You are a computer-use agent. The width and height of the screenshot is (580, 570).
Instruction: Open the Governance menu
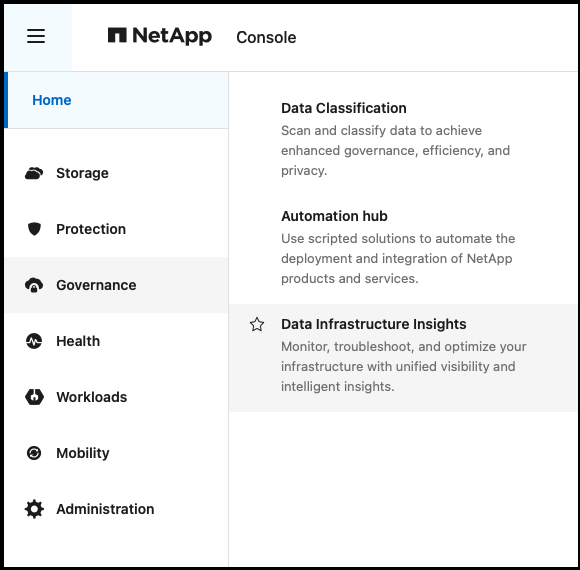[116, 285]
